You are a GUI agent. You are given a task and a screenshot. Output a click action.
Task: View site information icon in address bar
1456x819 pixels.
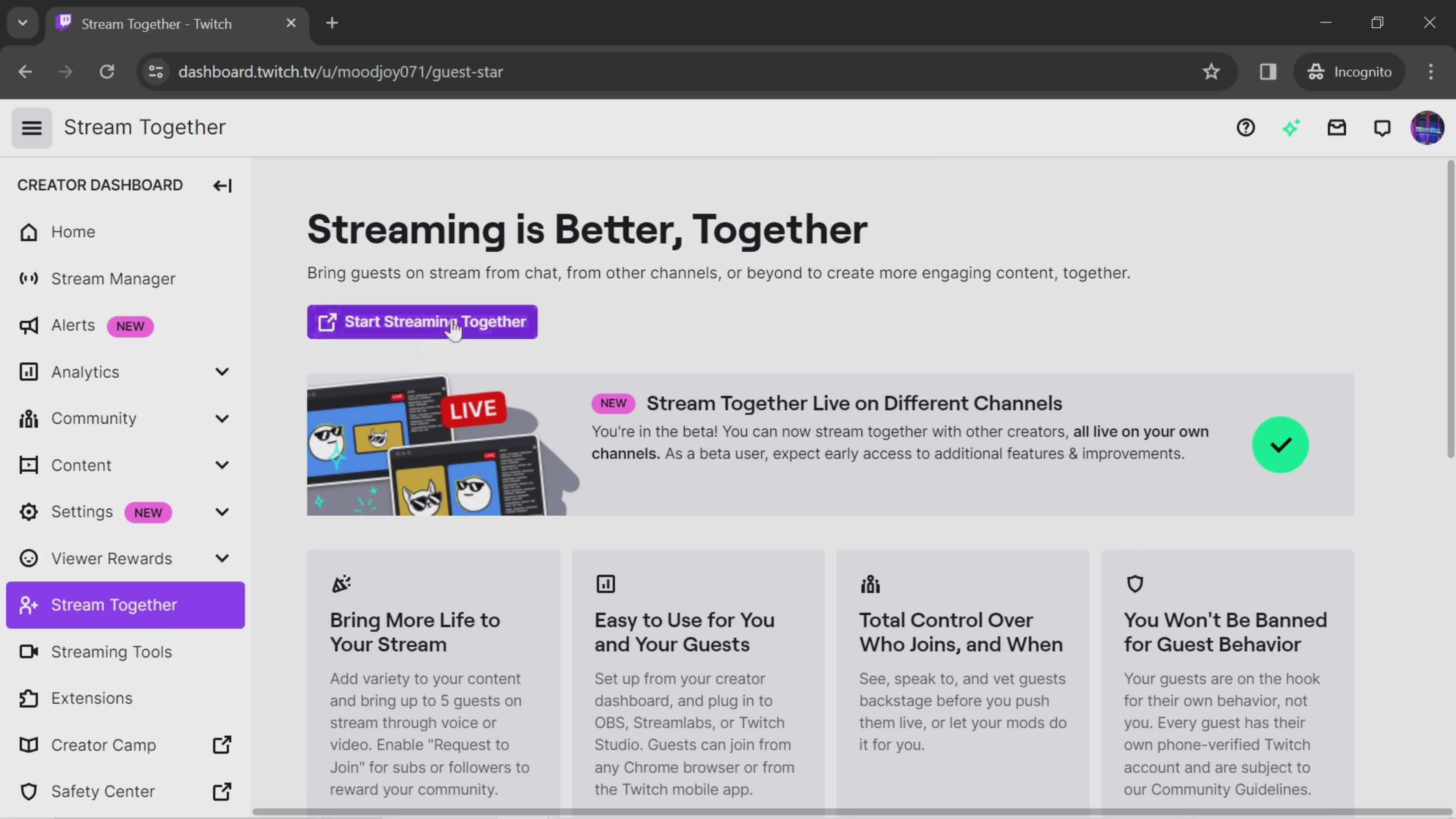point(156,72)
